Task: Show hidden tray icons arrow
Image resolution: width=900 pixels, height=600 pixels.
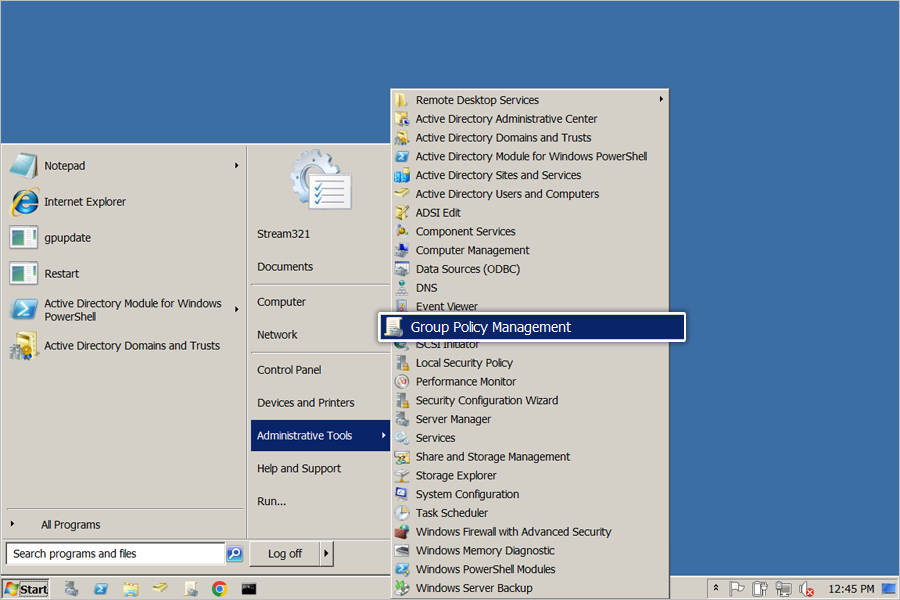Action: [716, 588]
